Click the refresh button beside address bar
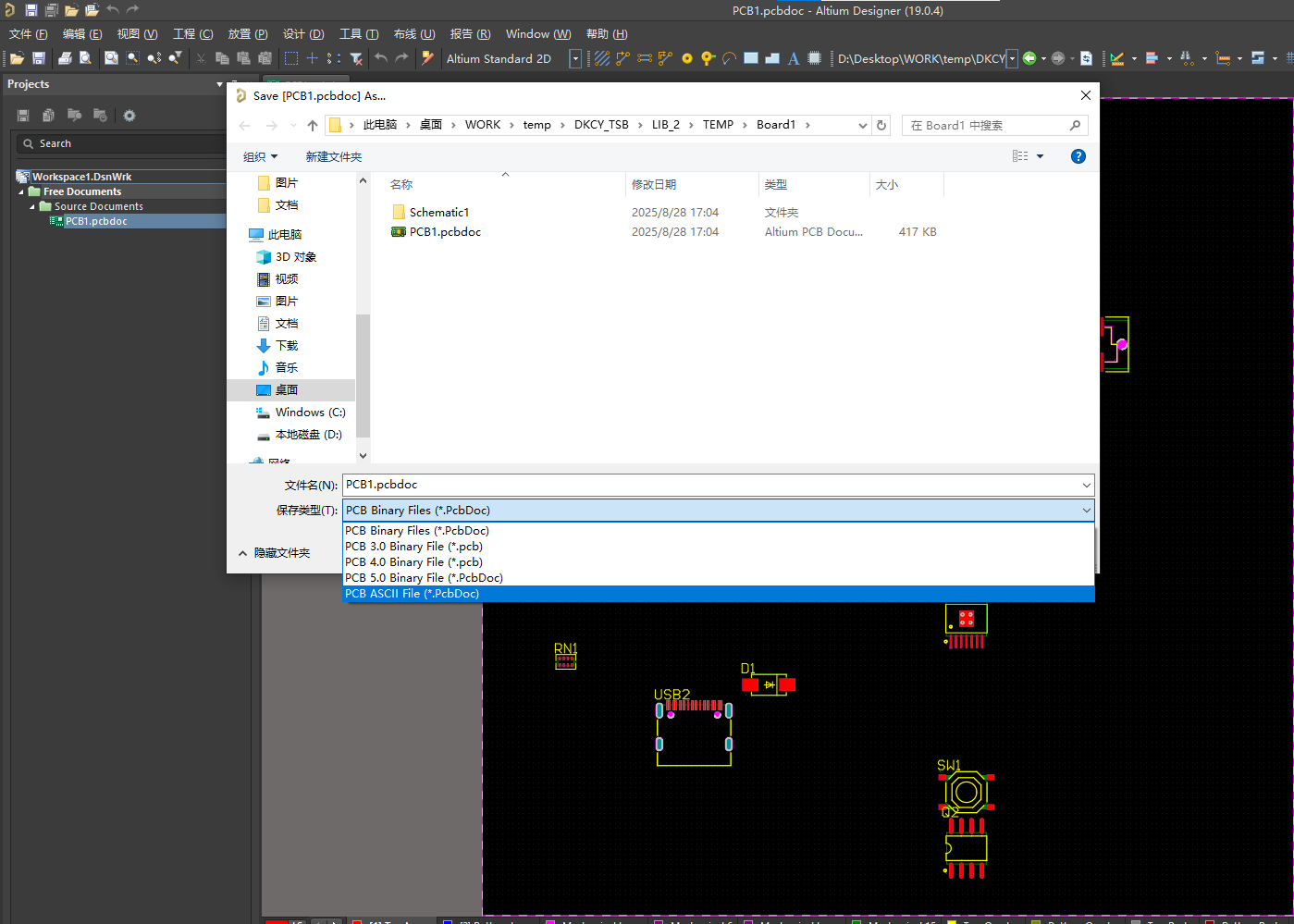Screen dimensions: 1294x924 click(x=881, y=125)
